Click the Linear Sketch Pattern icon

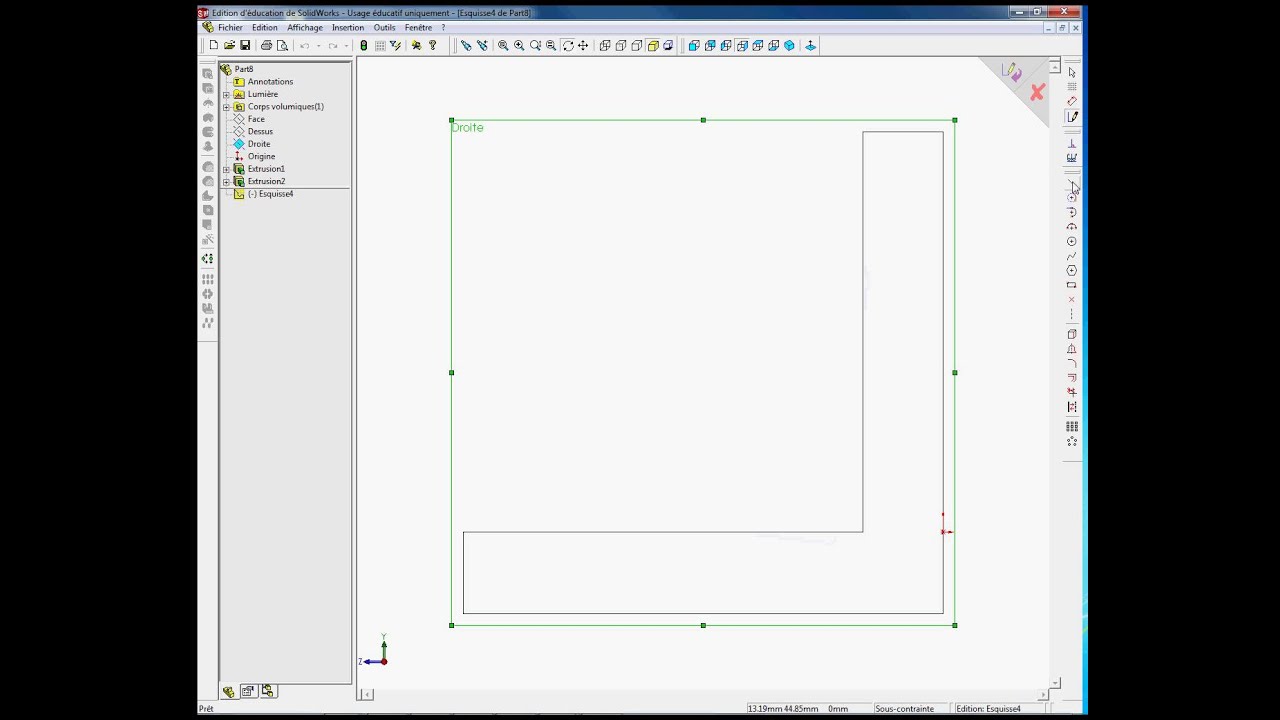click(x=1072, y=427)
